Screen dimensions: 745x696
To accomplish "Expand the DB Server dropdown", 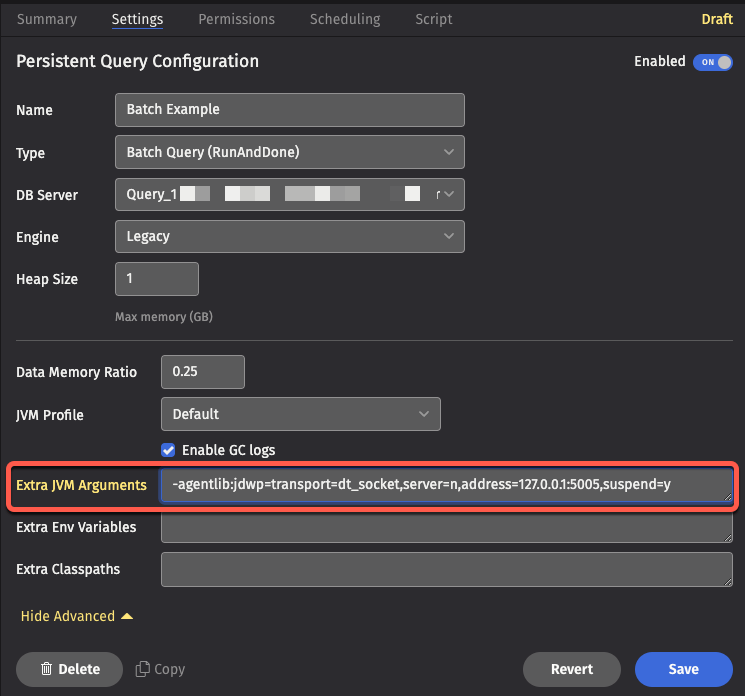I will [x=290, y=195].
